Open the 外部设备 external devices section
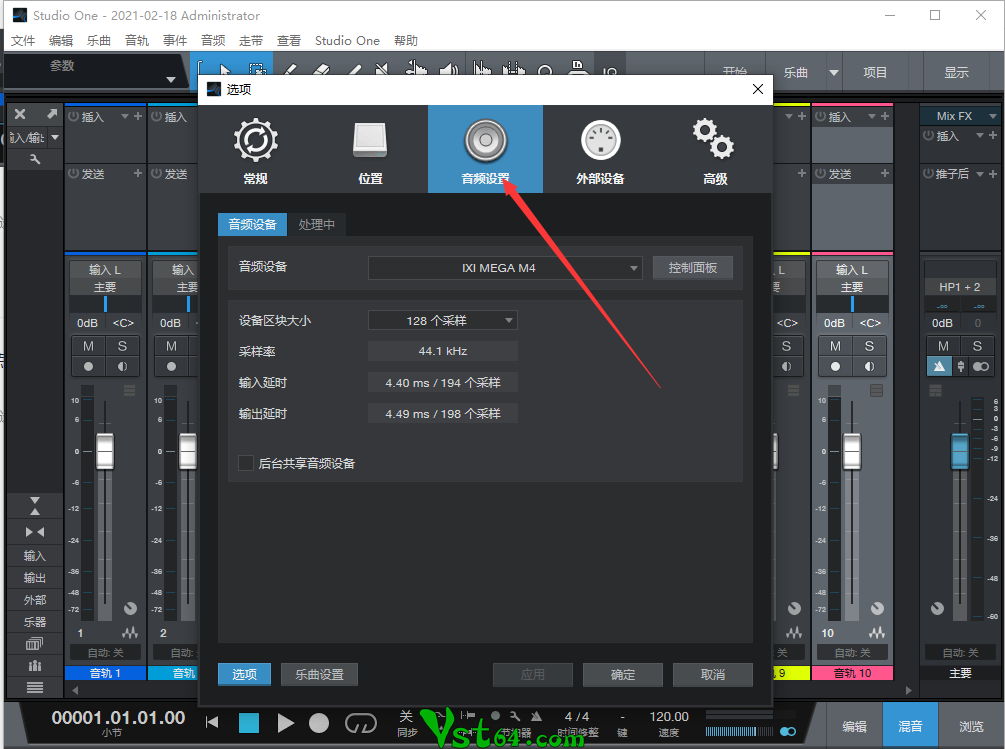1005x749 pixels. coord(600,151)
